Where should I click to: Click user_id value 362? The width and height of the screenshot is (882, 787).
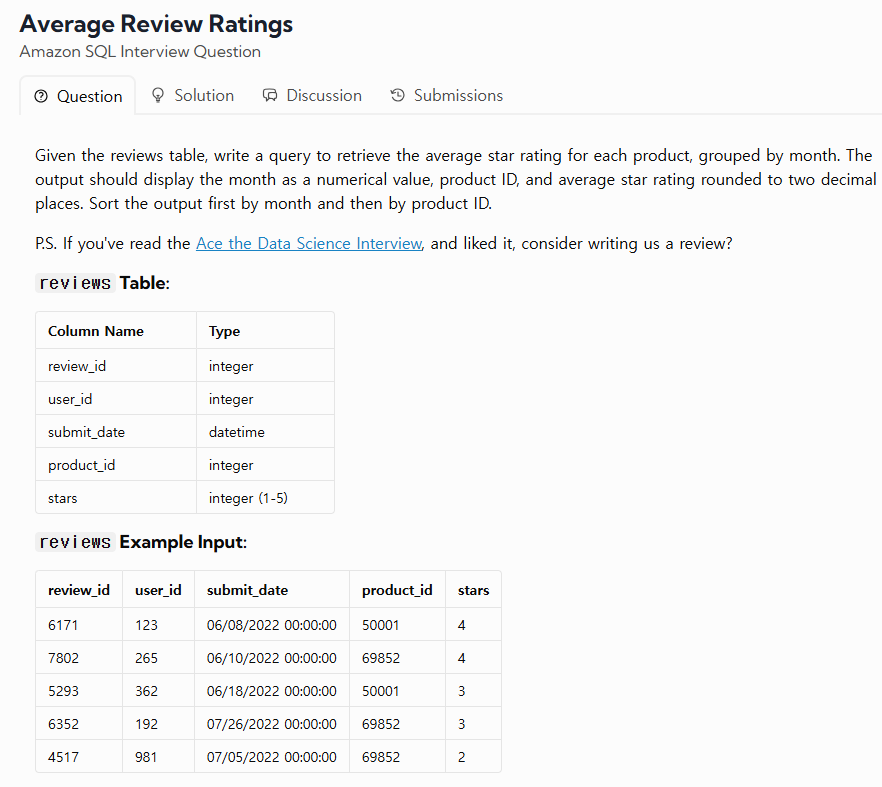tap(146, 691)
